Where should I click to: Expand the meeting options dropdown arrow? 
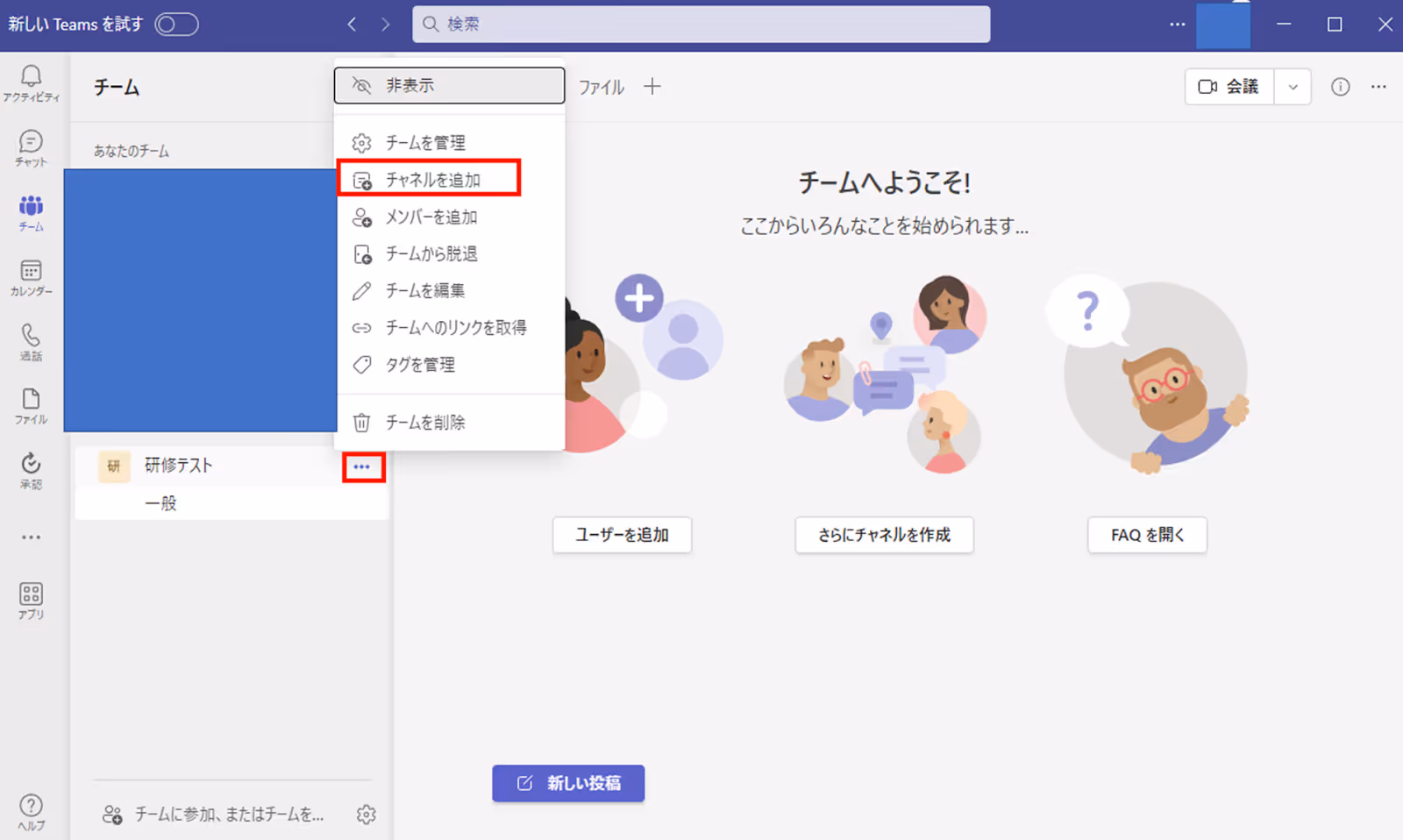[x=1293, y=87]
